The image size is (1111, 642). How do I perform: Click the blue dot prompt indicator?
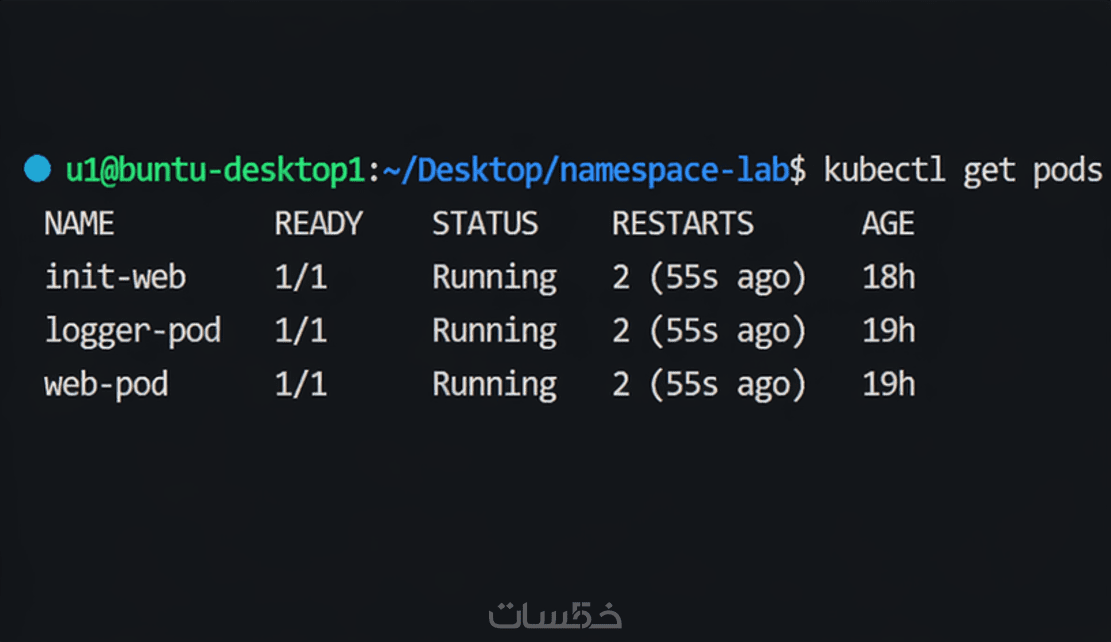pos(37,169)
